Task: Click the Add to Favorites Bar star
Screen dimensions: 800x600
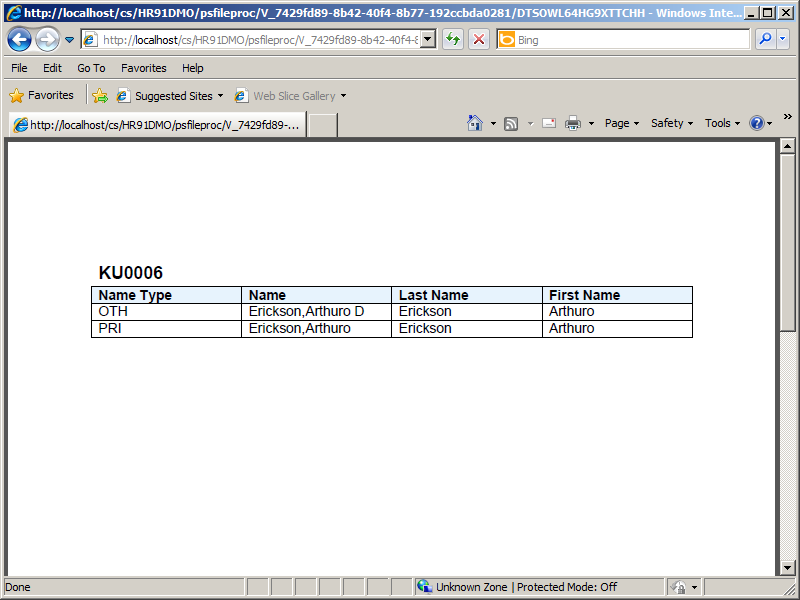Action: pos(99,95)
